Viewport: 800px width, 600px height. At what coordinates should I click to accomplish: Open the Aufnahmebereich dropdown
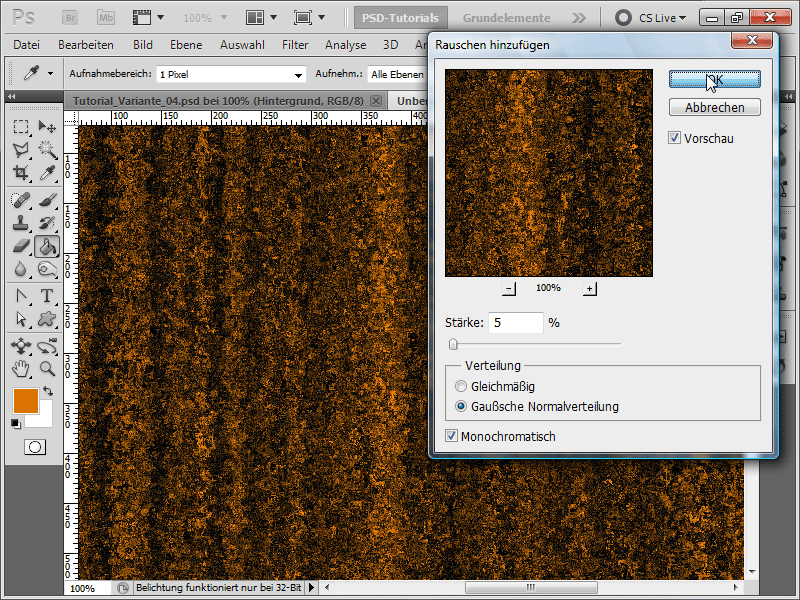tap(231, 74)
